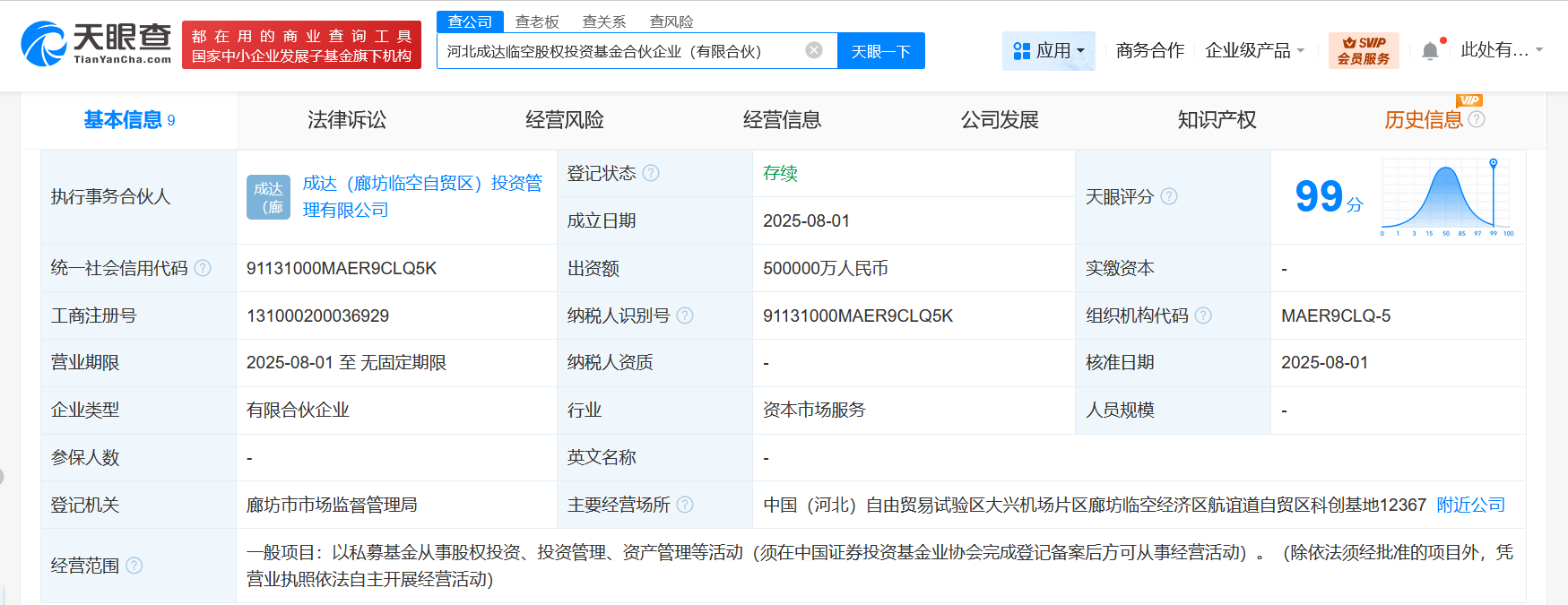Click the 核准日期 value 2025-08-01
The width and height of the screenshot is (1568, 605).
pos(1324,362)
